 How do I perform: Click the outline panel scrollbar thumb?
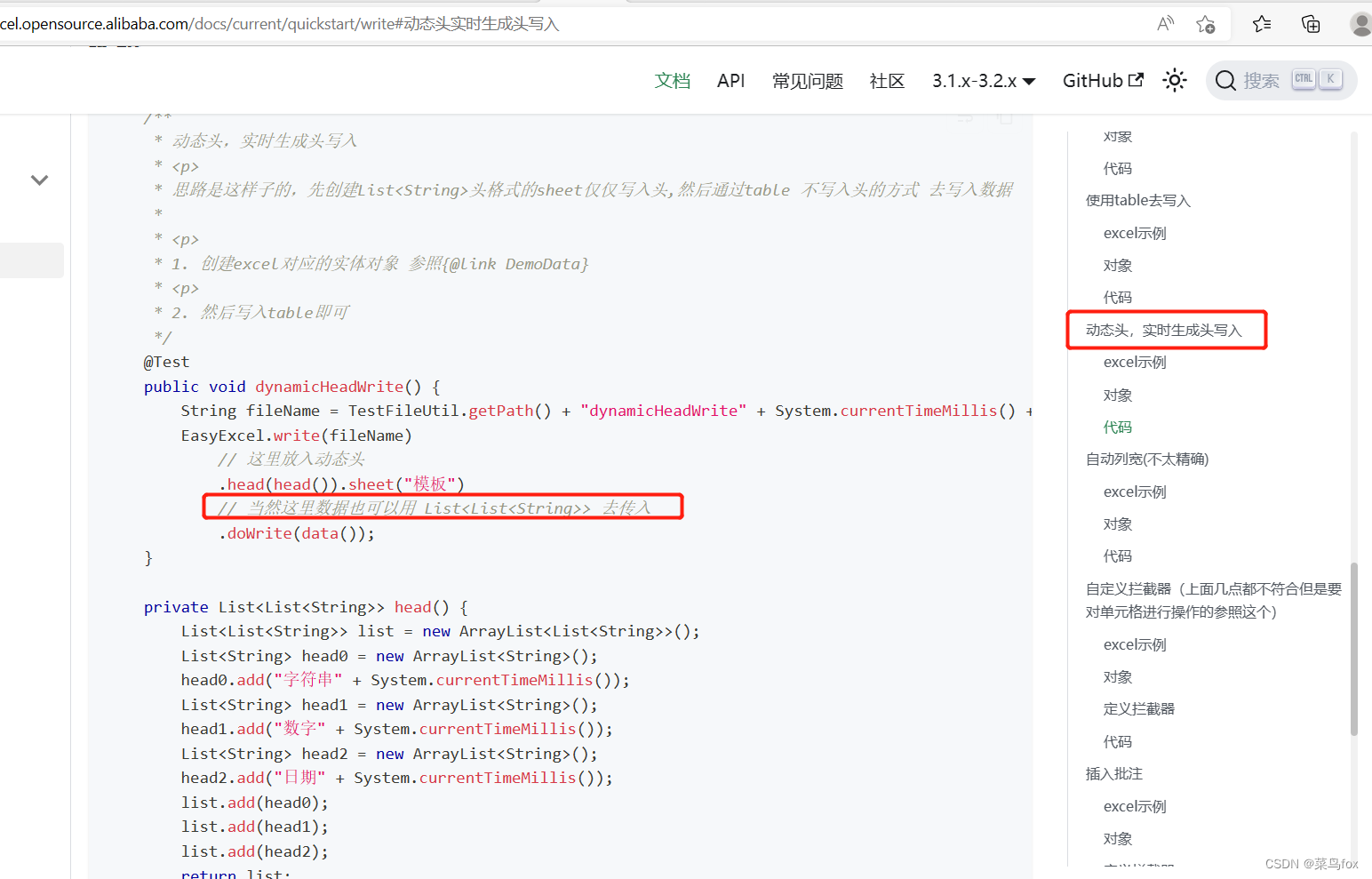[1354, 649]
